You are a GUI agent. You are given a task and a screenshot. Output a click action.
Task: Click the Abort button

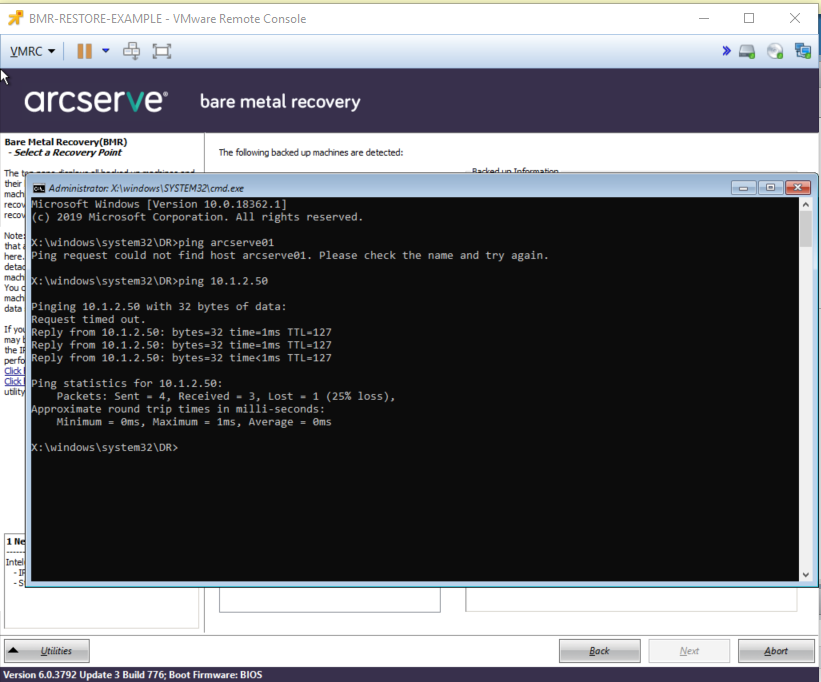pos(776,651)
